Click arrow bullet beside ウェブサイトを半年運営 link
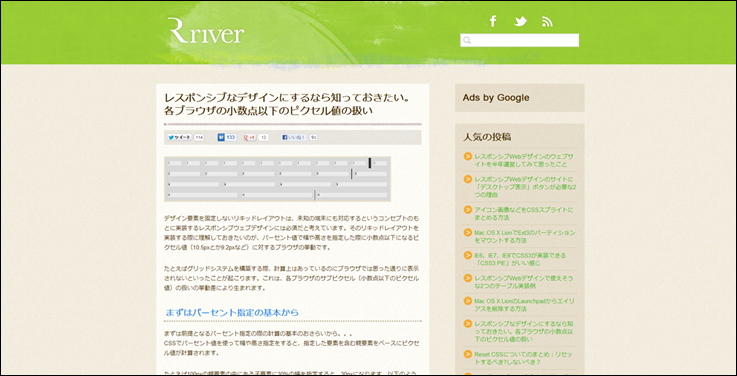This screenshot has height=376, width=737. coord(468,157)
